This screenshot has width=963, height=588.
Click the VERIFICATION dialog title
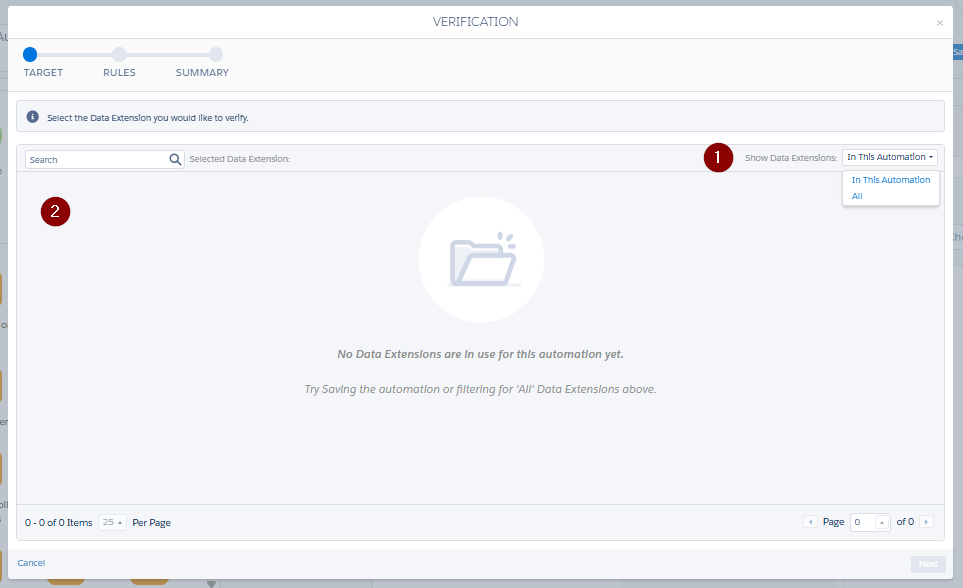pyautogui.click(x=475, y=22)
